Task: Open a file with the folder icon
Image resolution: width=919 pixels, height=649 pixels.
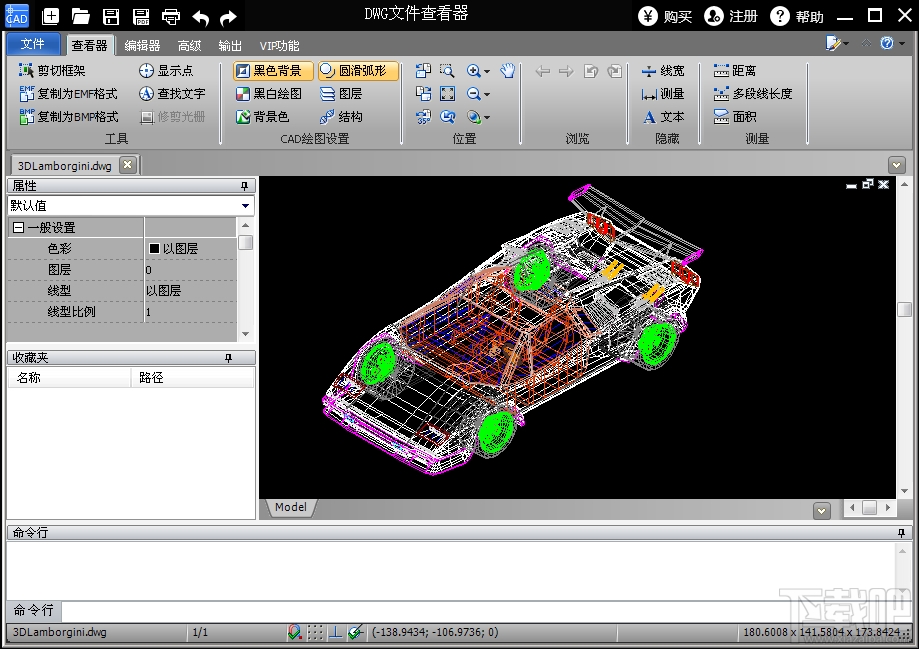Action: coord(80,16)
